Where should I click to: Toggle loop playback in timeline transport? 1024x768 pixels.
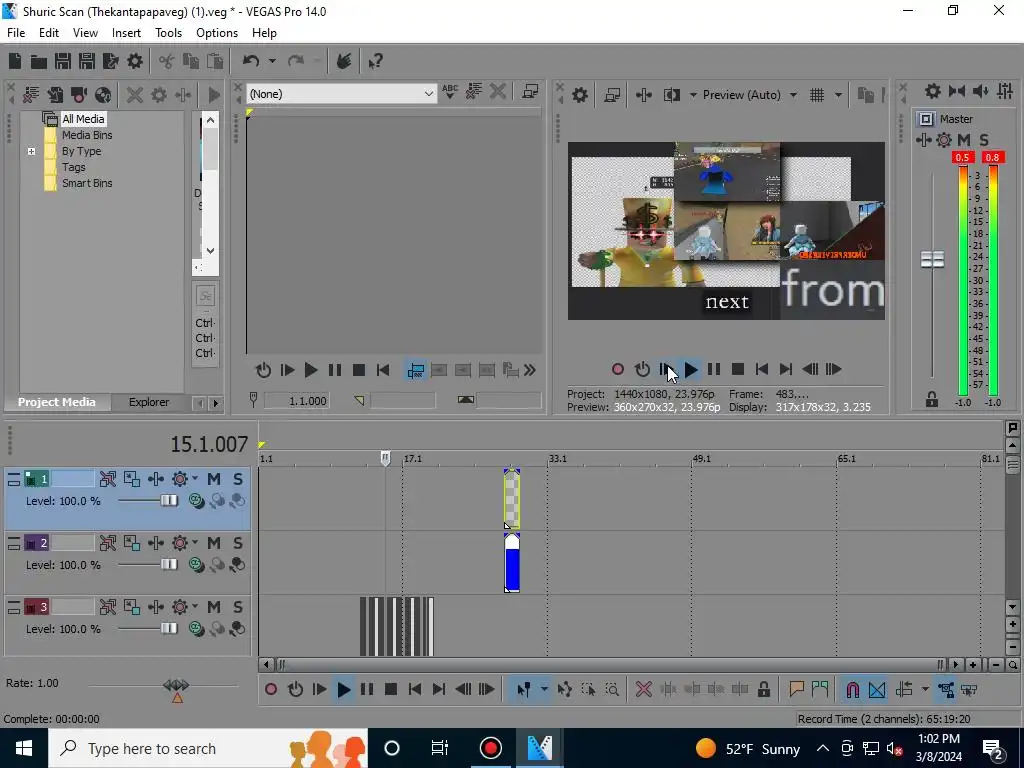[x=295, y=690]
